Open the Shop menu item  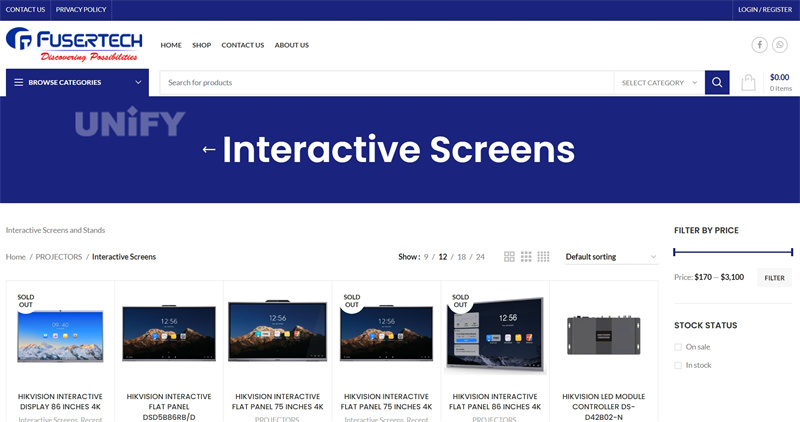[x=202, y=45]
